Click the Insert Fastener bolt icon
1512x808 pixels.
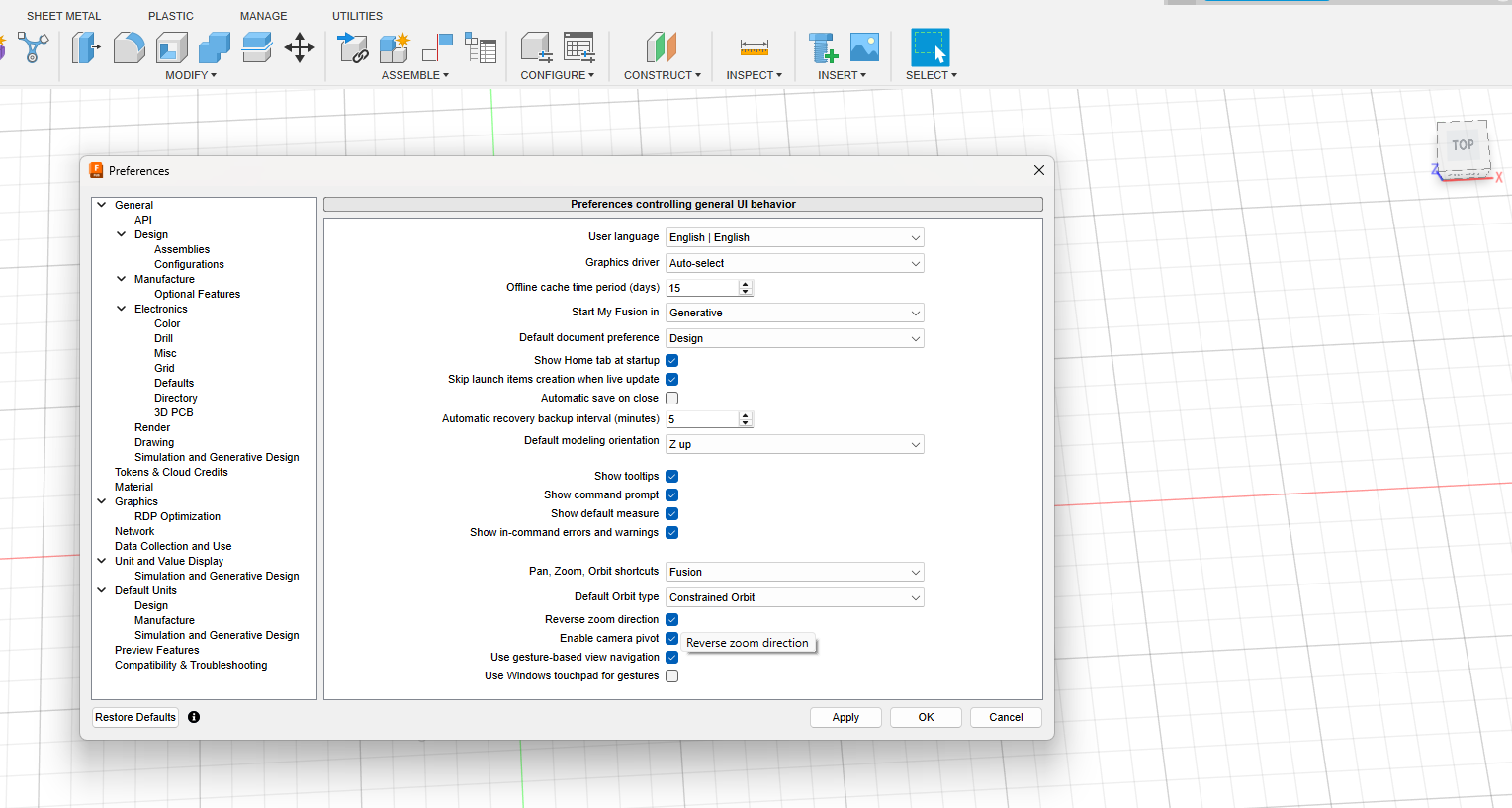point(823,47)
